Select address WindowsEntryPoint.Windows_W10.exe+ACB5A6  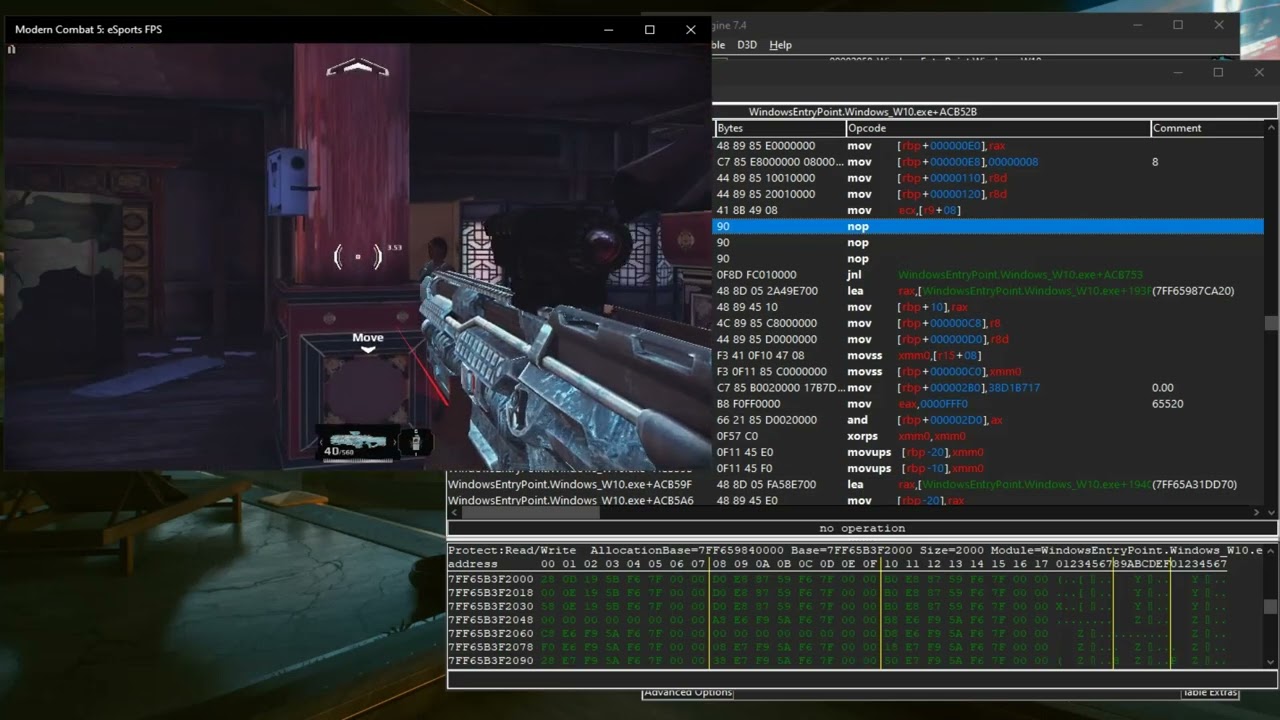point(571,500)
